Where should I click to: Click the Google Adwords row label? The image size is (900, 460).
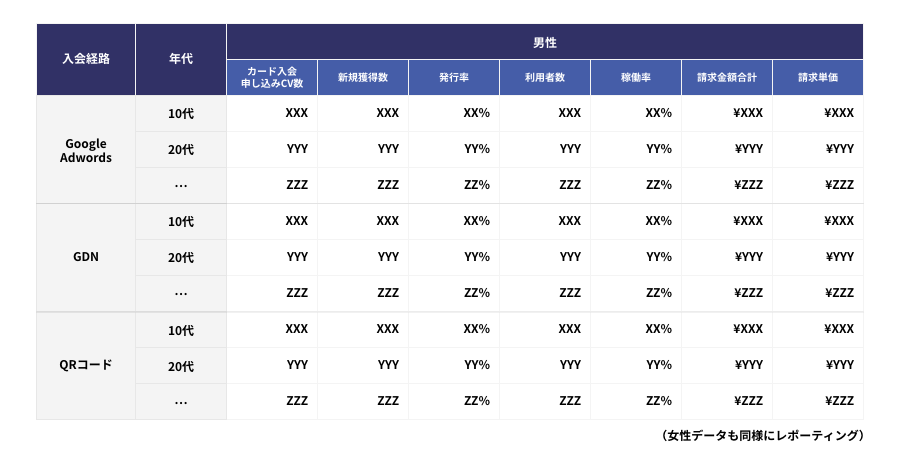pyautogui.click(x=86, y=150)
